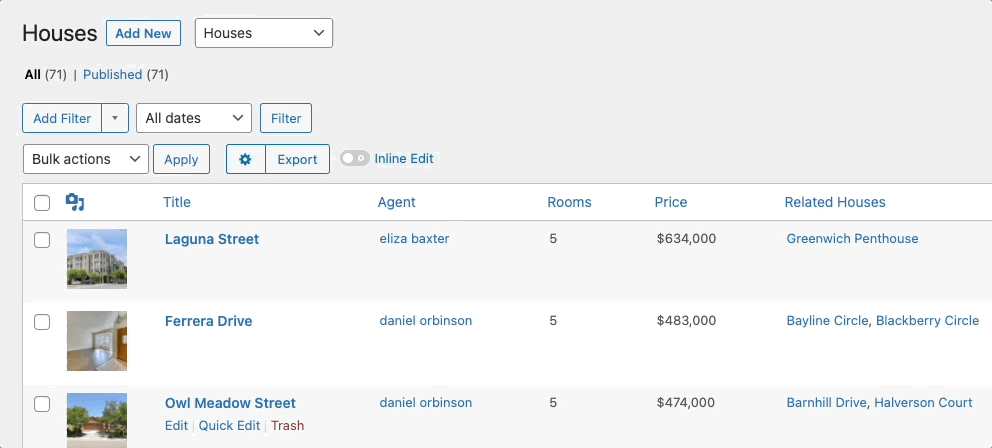Open the Greenwich Penthouse related house link
The height and width of the screenshot is (448, 992).
(x=852, y=239)
